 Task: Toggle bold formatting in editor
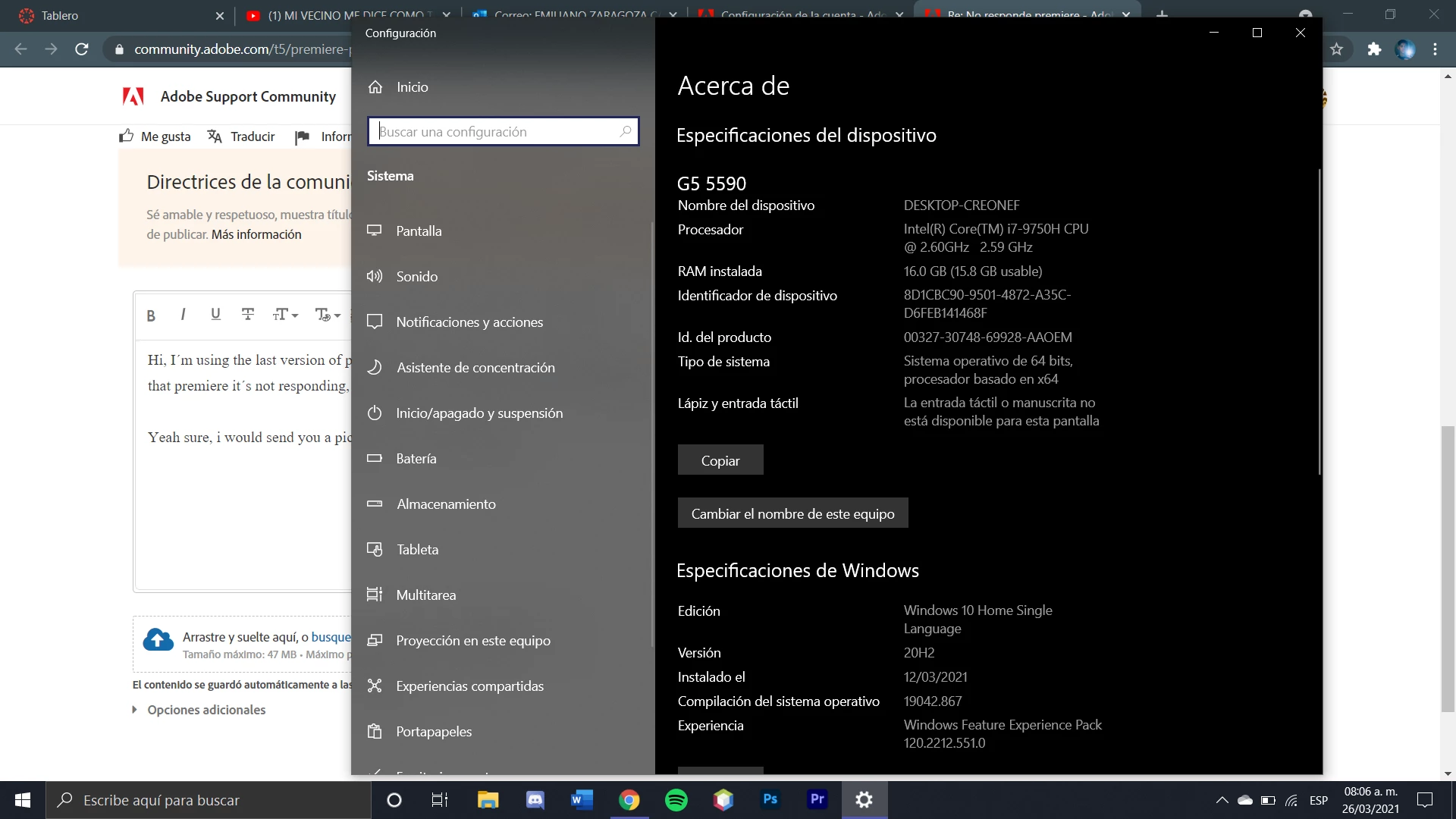(151, 315)
